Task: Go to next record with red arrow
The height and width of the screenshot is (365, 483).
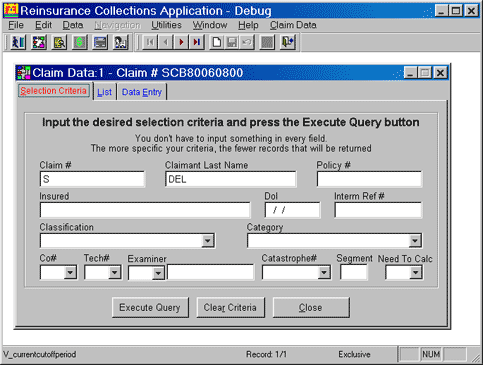Action: [181, 42]
